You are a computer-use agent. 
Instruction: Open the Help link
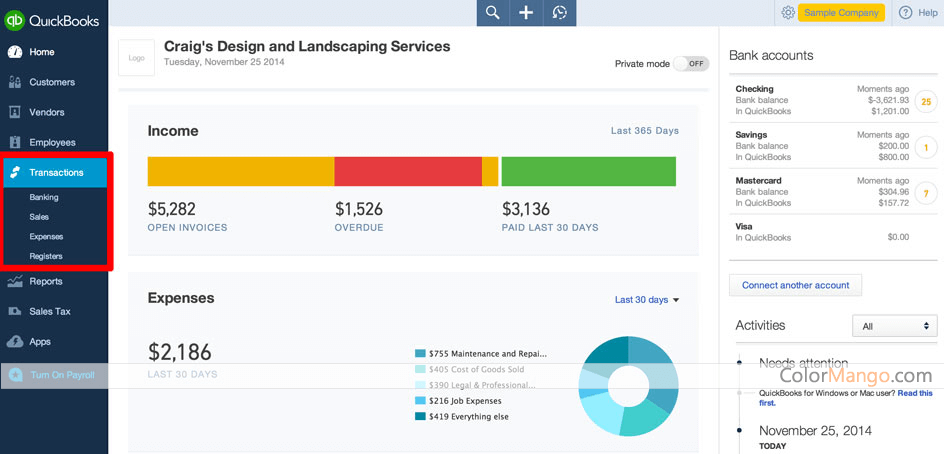click(x=928, y=13)
